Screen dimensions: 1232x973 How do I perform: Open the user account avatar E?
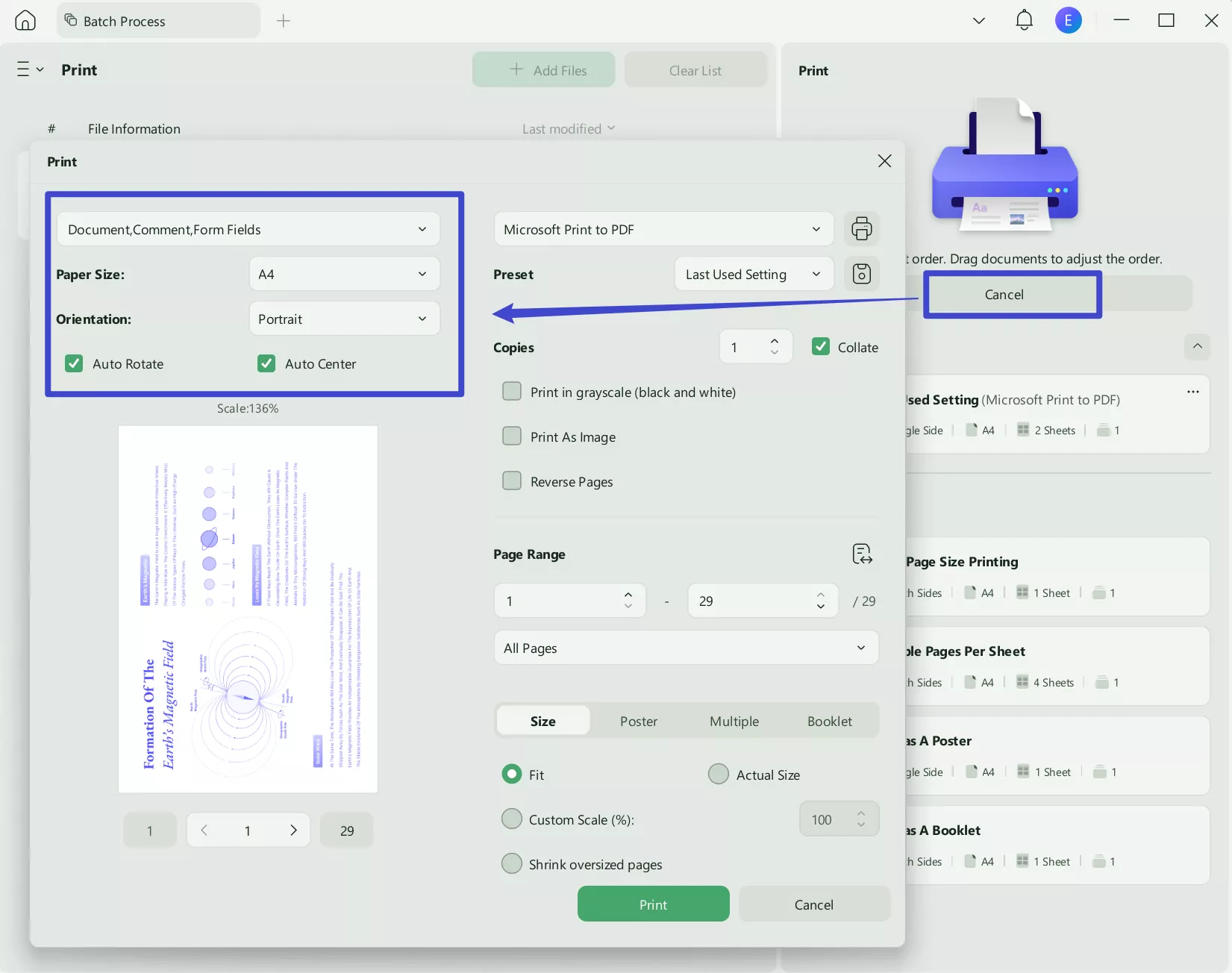click(x=1068, y=20)
